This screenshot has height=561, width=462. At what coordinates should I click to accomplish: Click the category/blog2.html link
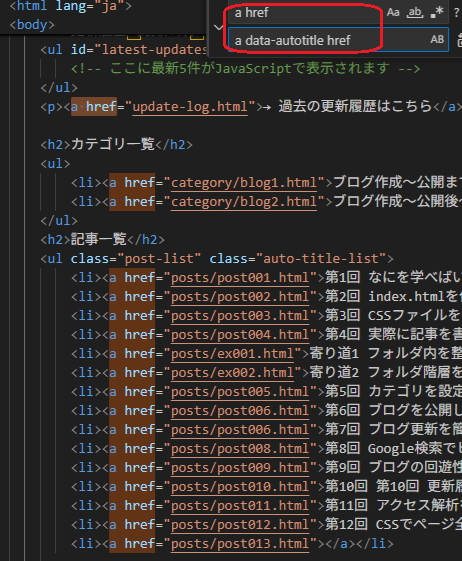(x=244, y=202)
